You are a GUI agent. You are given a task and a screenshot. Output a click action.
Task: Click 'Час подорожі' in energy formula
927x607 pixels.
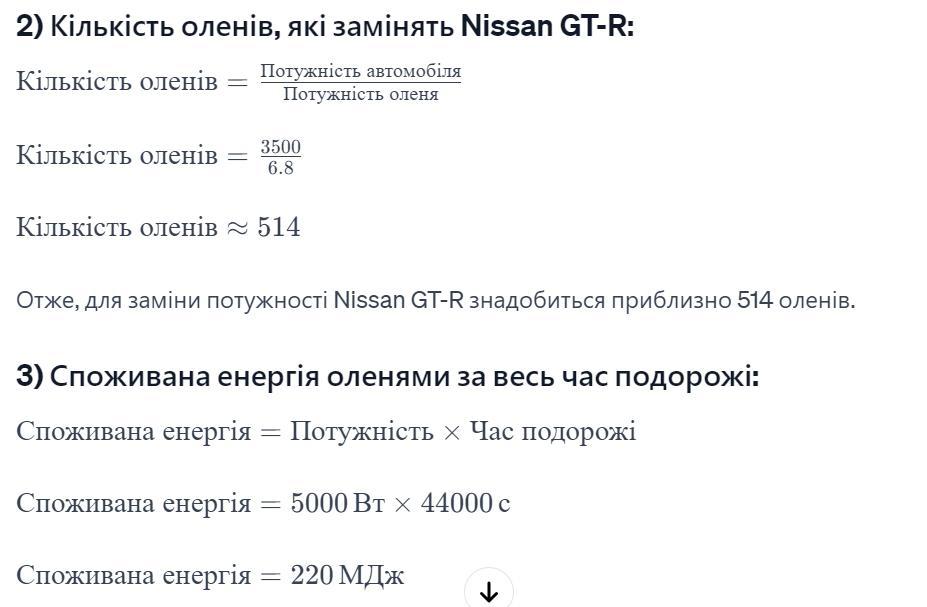(x=553, y=431)
